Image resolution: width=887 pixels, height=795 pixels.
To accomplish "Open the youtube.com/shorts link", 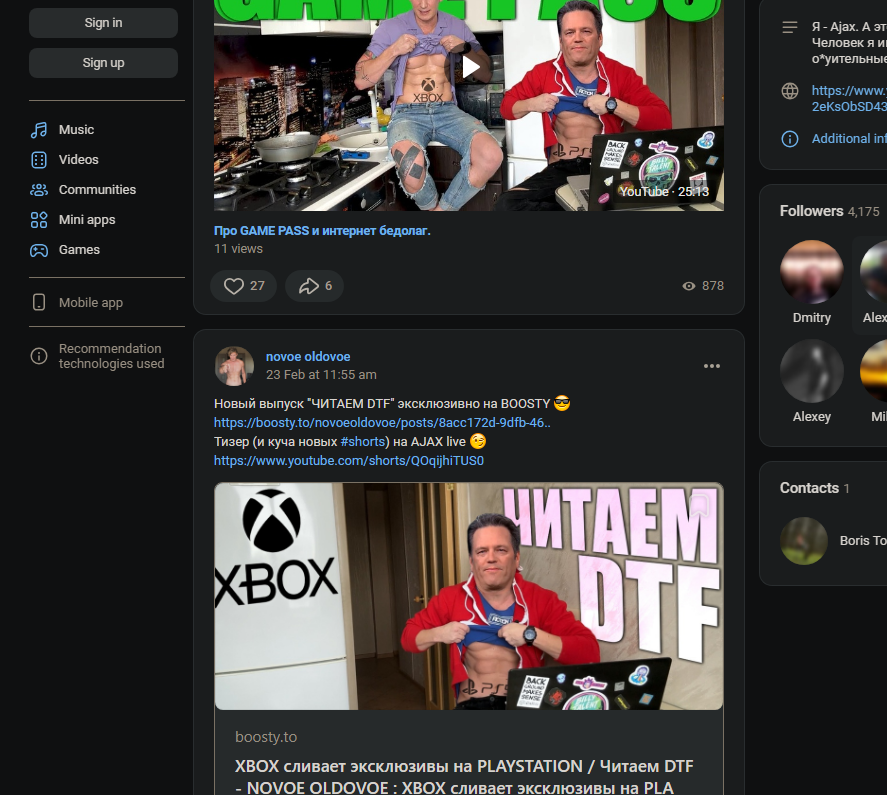I will (x=349, y=461).
